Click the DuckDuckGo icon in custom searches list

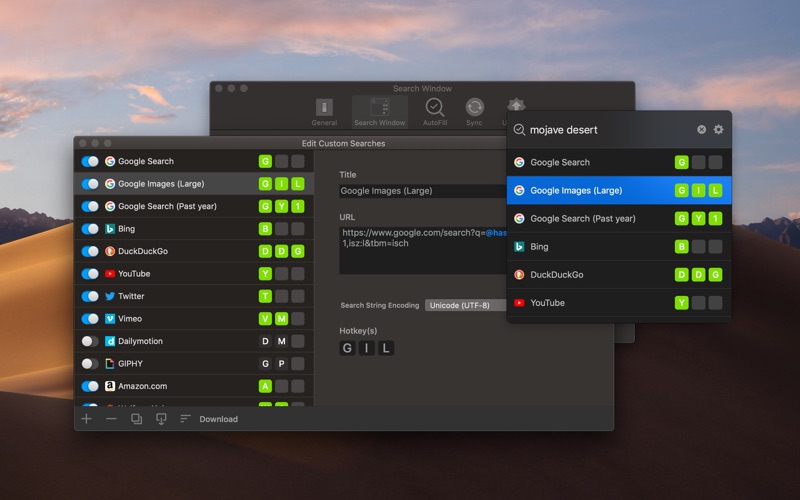pos(110,251)
